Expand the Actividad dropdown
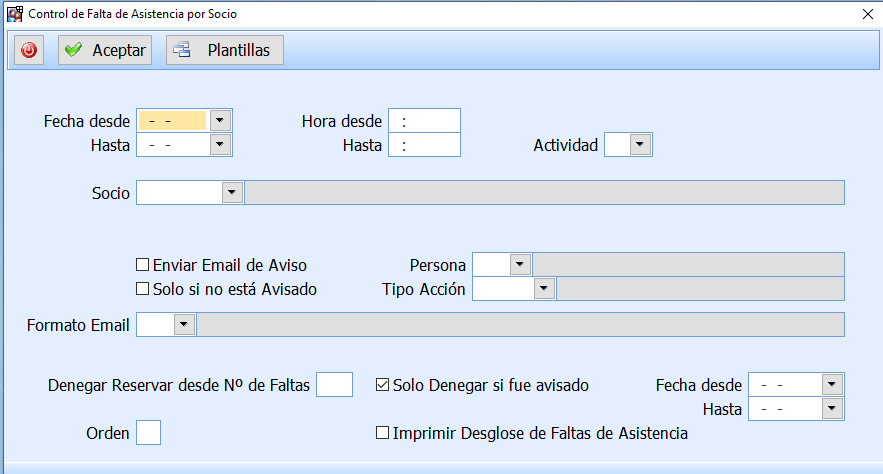Screen dimensions: 883x474 pos(641,145)
